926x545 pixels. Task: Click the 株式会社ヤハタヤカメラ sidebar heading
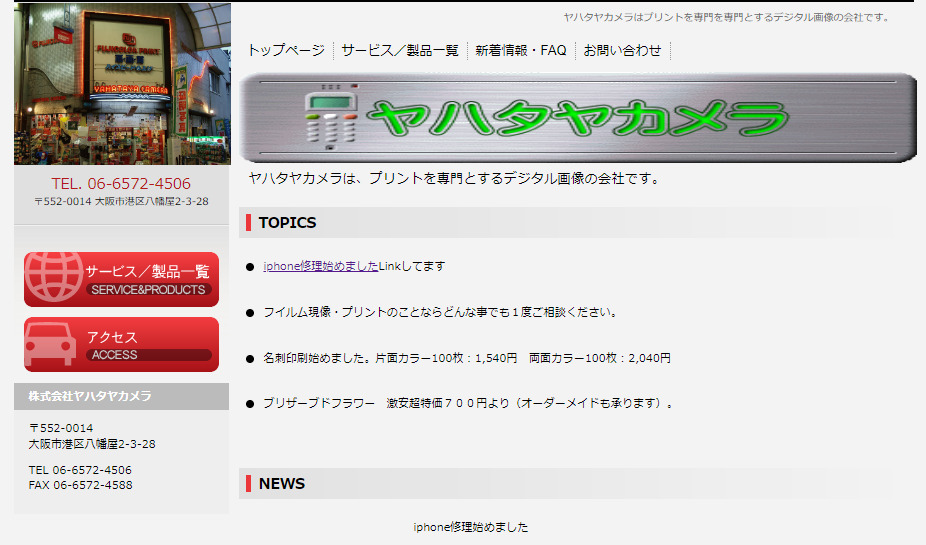[x=90, y=396]
